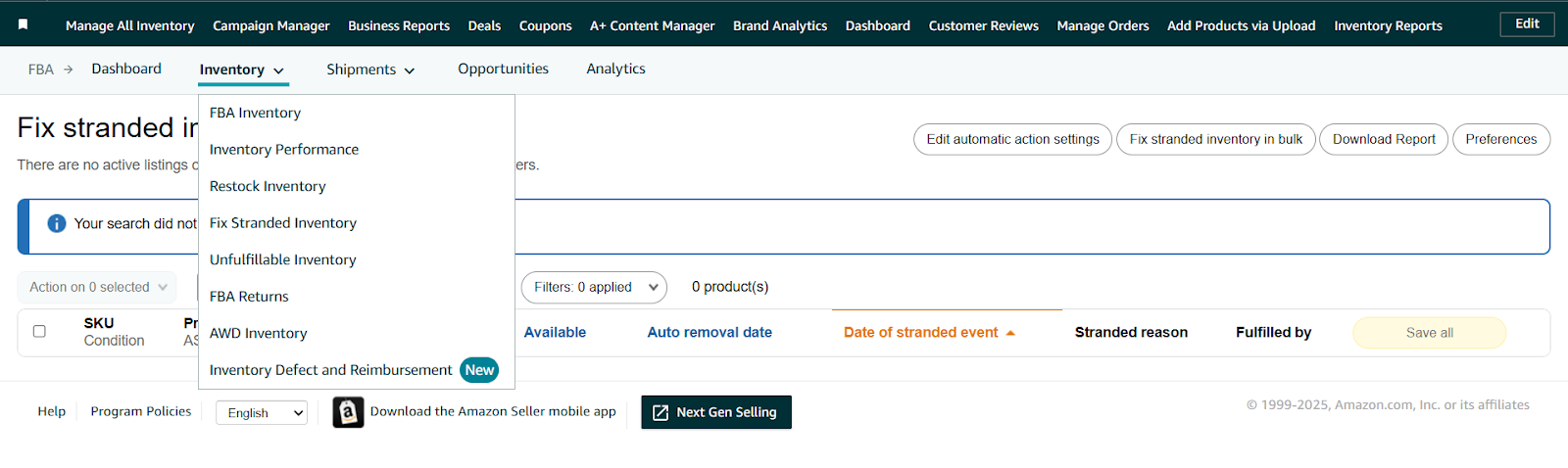Open Dashboard in top dark navigation bar
This screenshot has height=468, width=1568.
point(878,25)
